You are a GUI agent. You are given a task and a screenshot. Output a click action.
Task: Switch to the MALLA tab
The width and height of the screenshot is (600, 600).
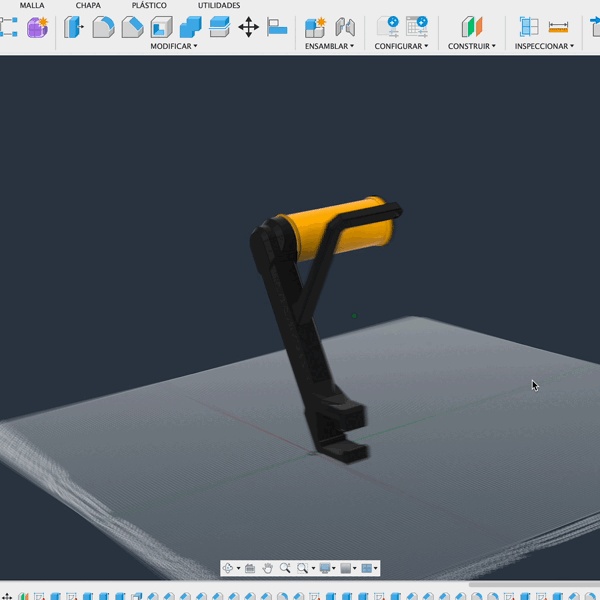pos(32,5)
